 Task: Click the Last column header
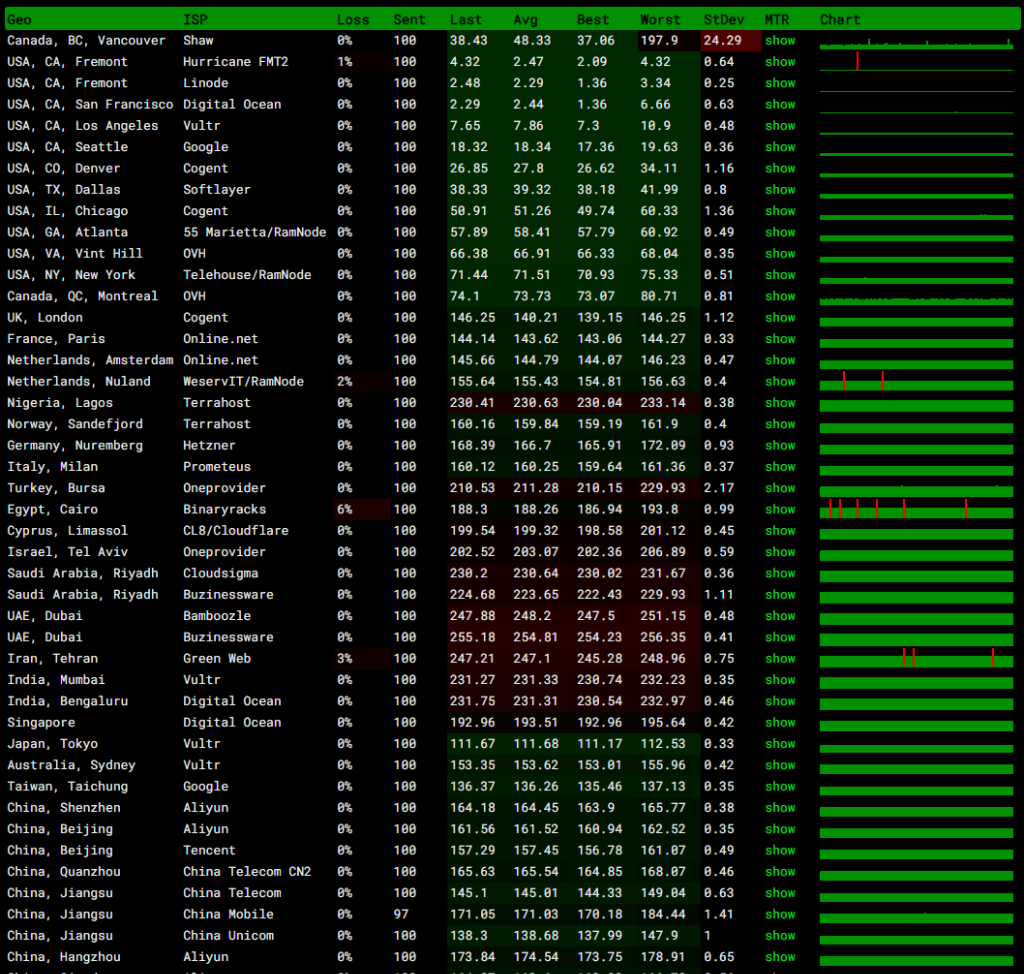point(466,20)
